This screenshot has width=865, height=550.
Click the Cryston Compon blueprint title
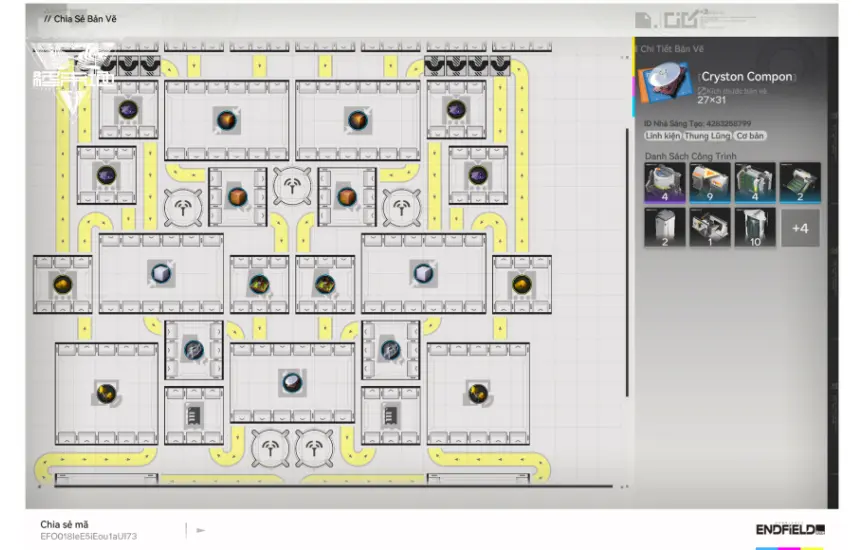[746, 77]
